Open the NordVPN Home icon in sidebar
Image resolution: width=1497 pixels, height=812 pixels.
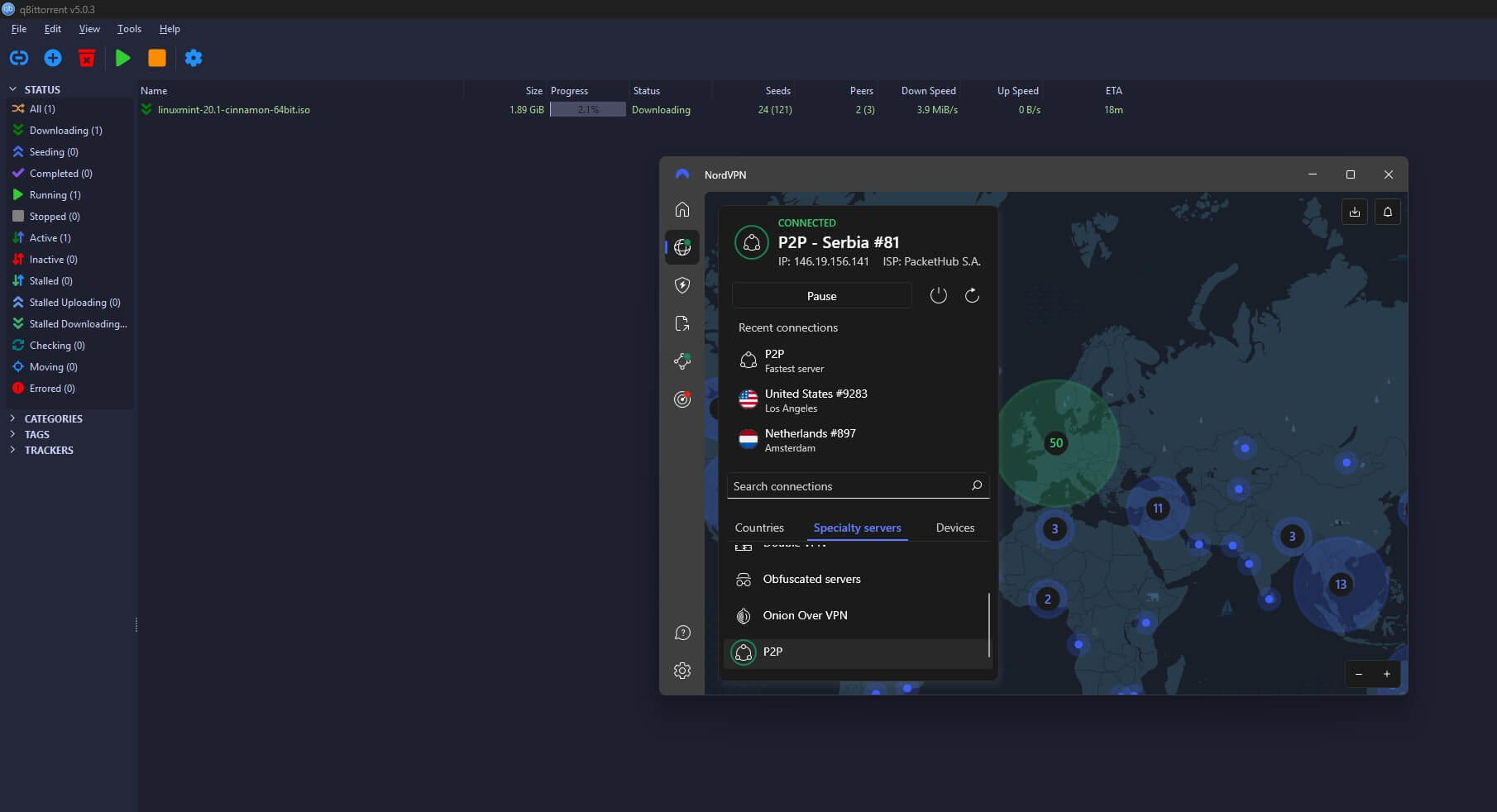tap(682, 209)
